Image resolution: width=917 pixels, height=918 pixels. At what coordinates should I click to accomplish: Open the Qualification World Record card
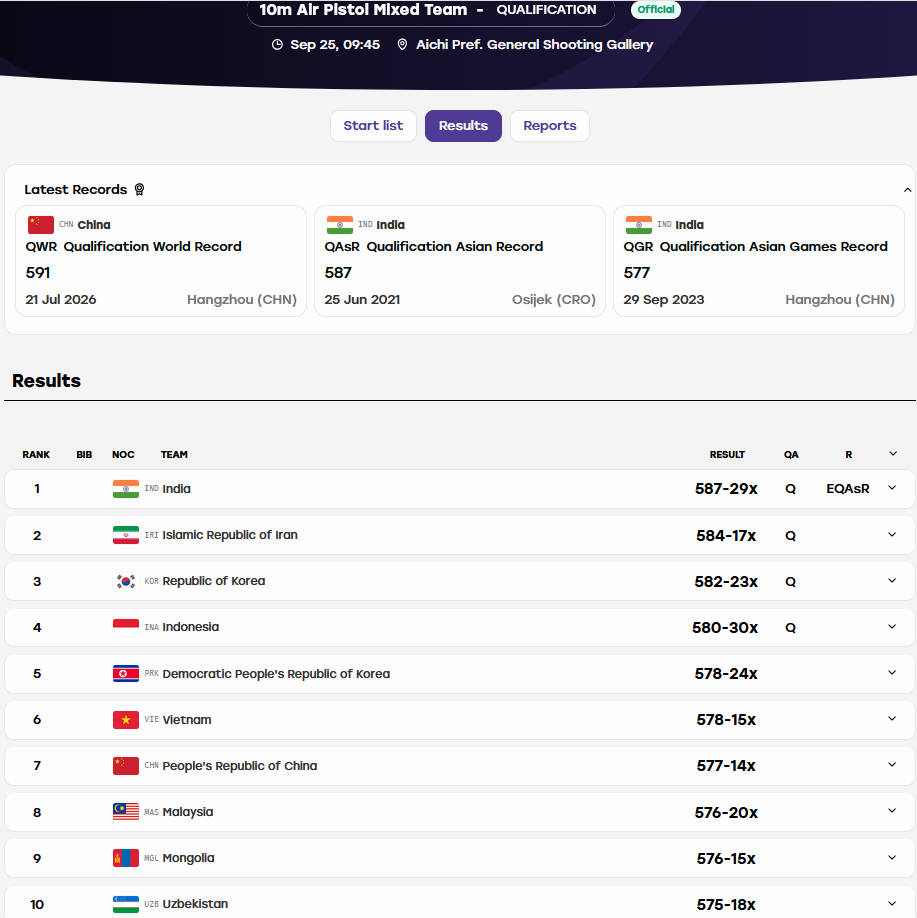(x=161, y=261)
